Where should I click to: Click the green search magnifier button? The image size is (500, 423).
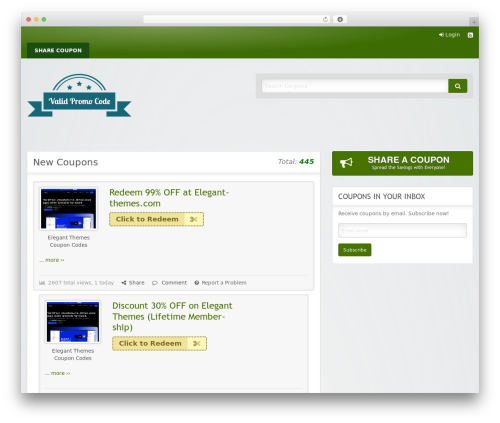[x=458, y=86]
